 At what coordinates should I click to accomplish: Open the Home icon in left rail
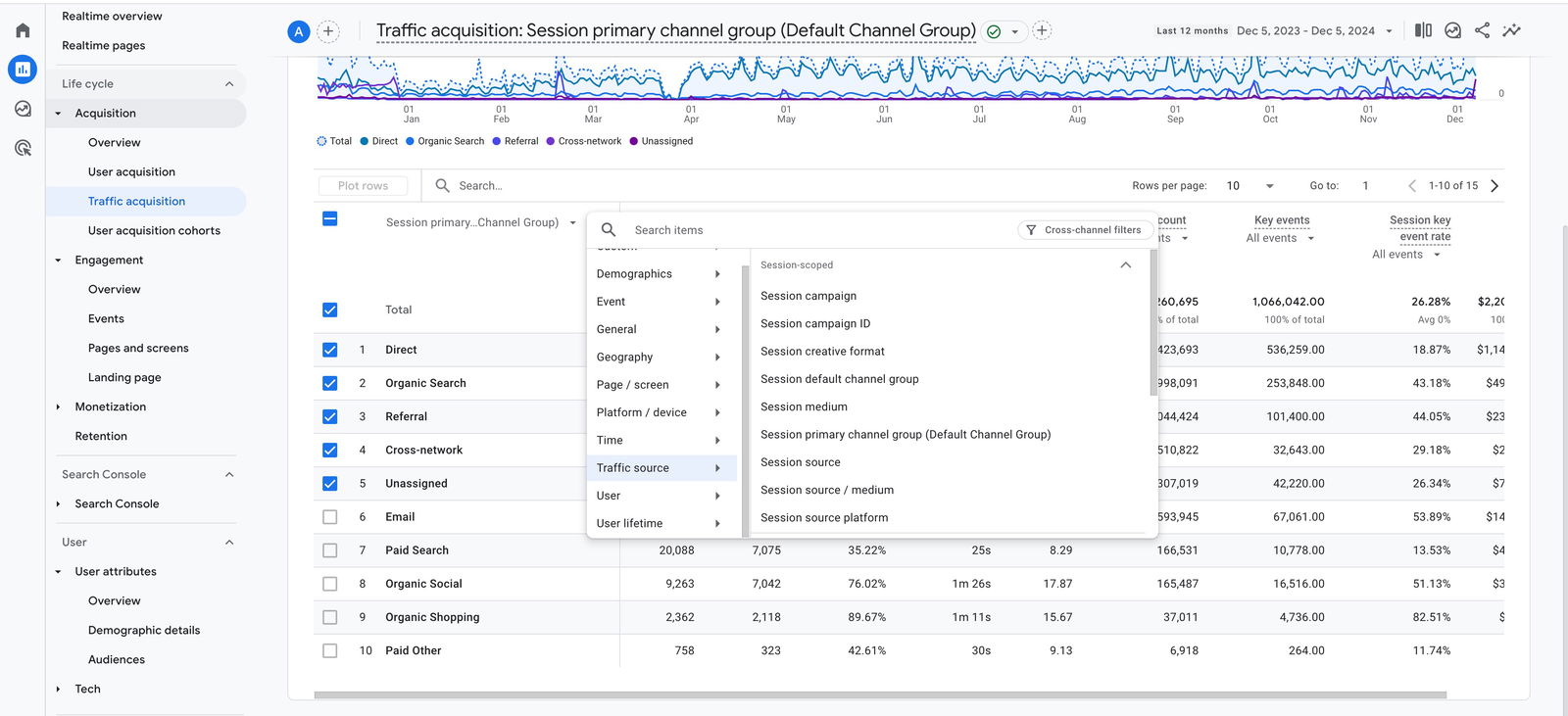(x=23, y=30)
